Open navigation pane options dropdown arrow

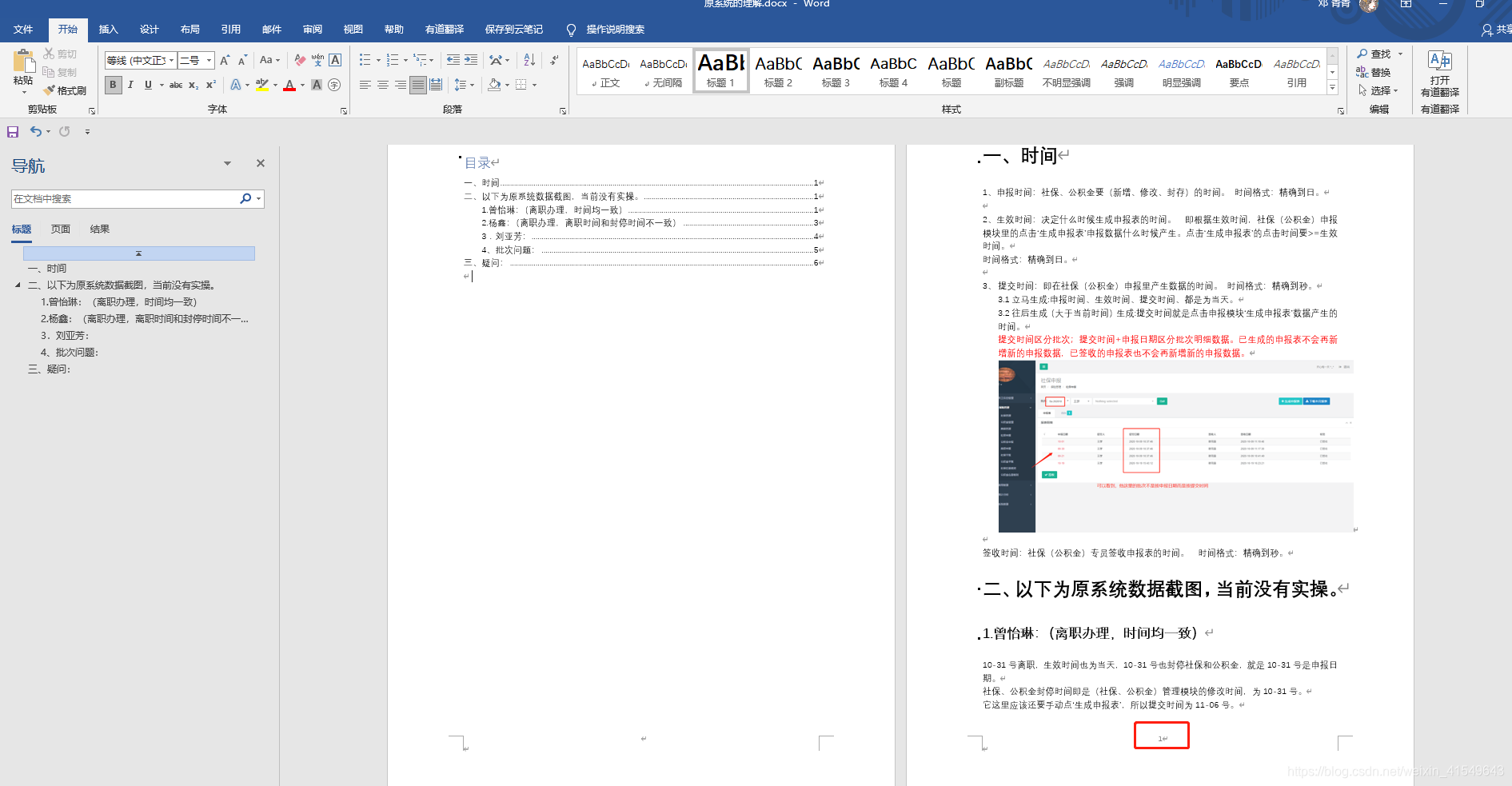(x=227, y=163)
